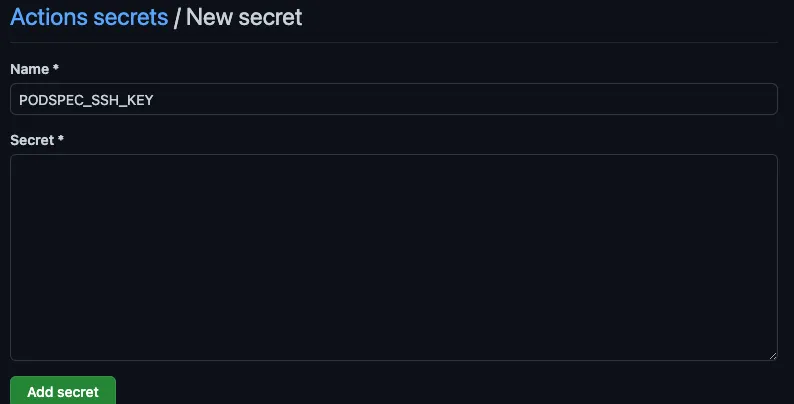This screenshot has width=794, height=404.
Task: Click inside the Secret text area
Action: point(394,258)
